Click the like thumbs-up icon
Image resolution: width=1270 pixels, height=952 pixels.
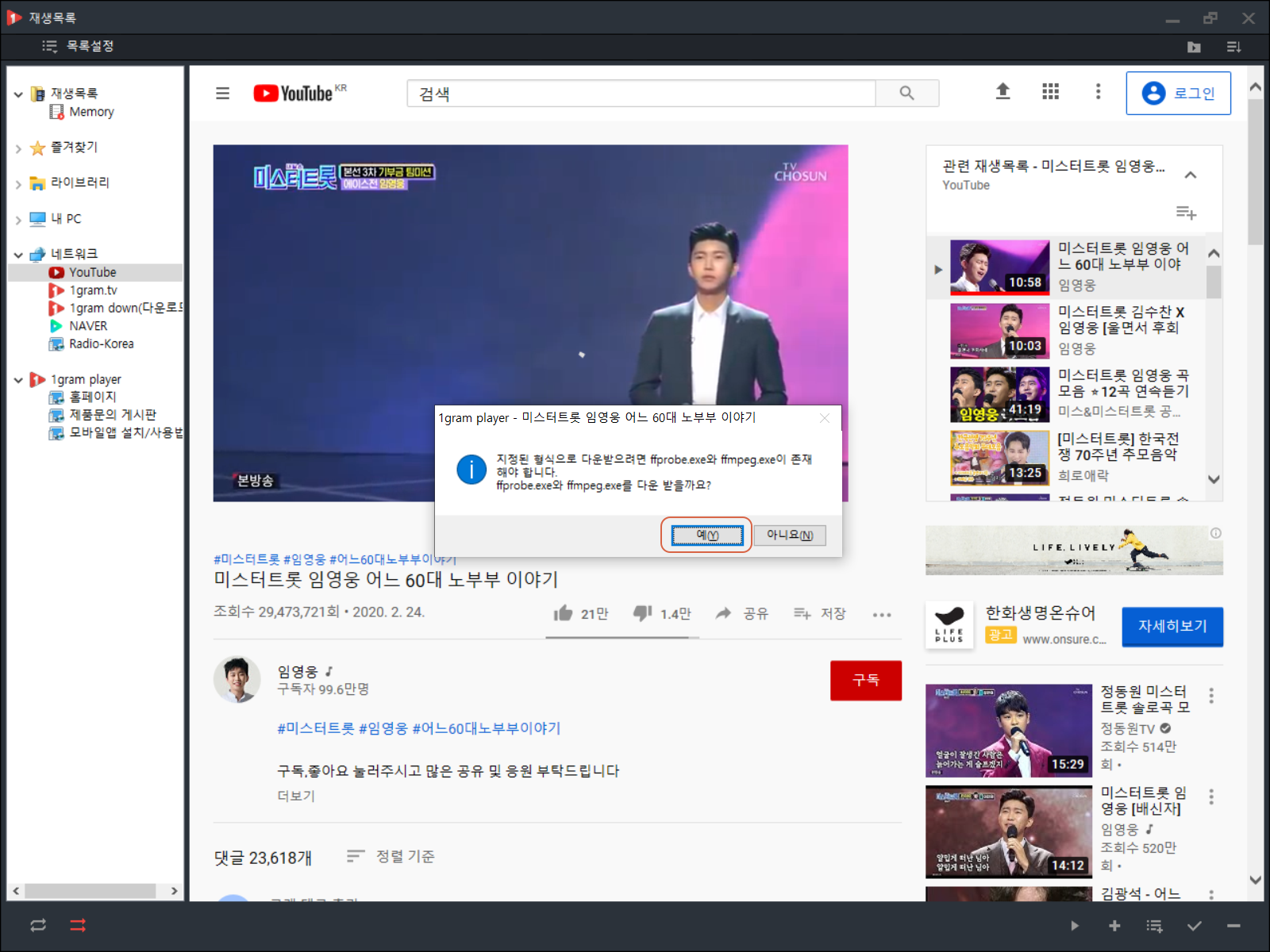[564, 613]
